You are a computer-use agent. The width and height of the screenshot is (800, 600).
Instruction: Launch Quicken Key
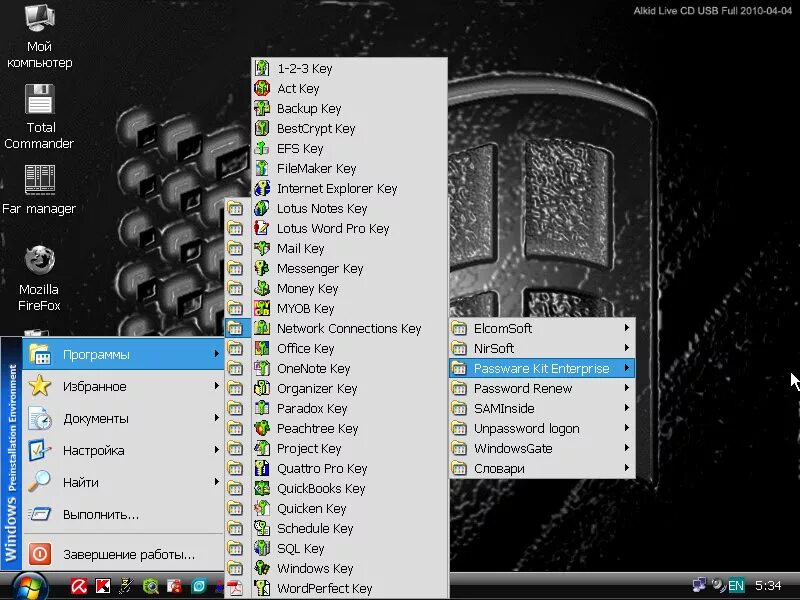(349, 508)
